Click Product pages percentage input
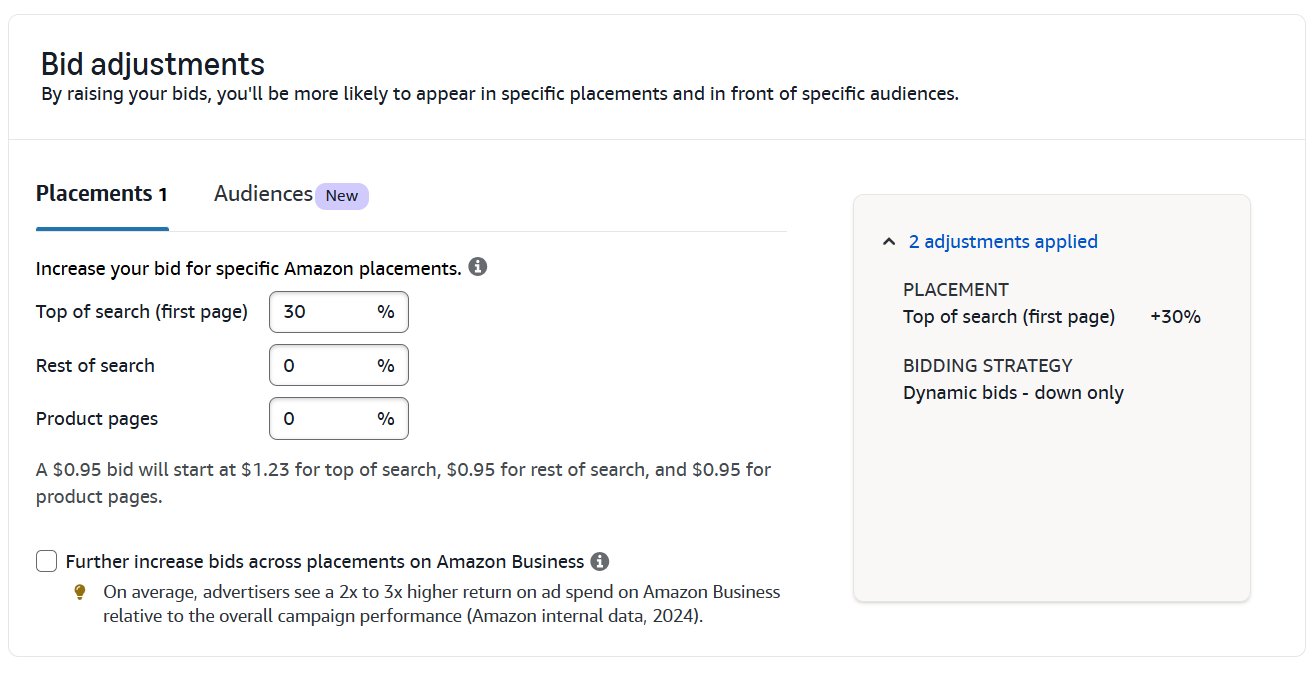Image resolution: width=1315 pixels, height=673 pixels. [x=338, y=418]
